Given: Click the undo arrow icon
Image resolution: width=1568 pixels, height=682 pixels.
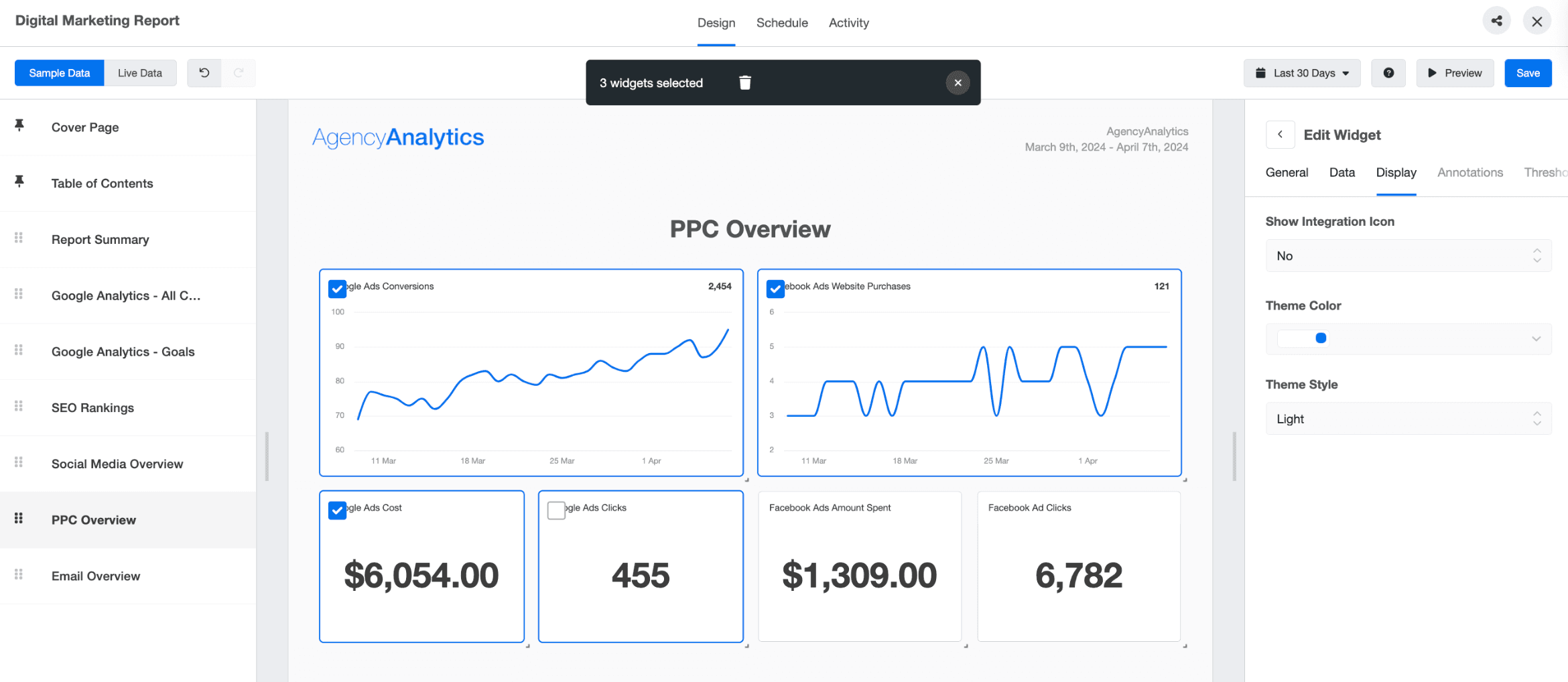Looking at the screenshot, I should click(x=204, y=73).
